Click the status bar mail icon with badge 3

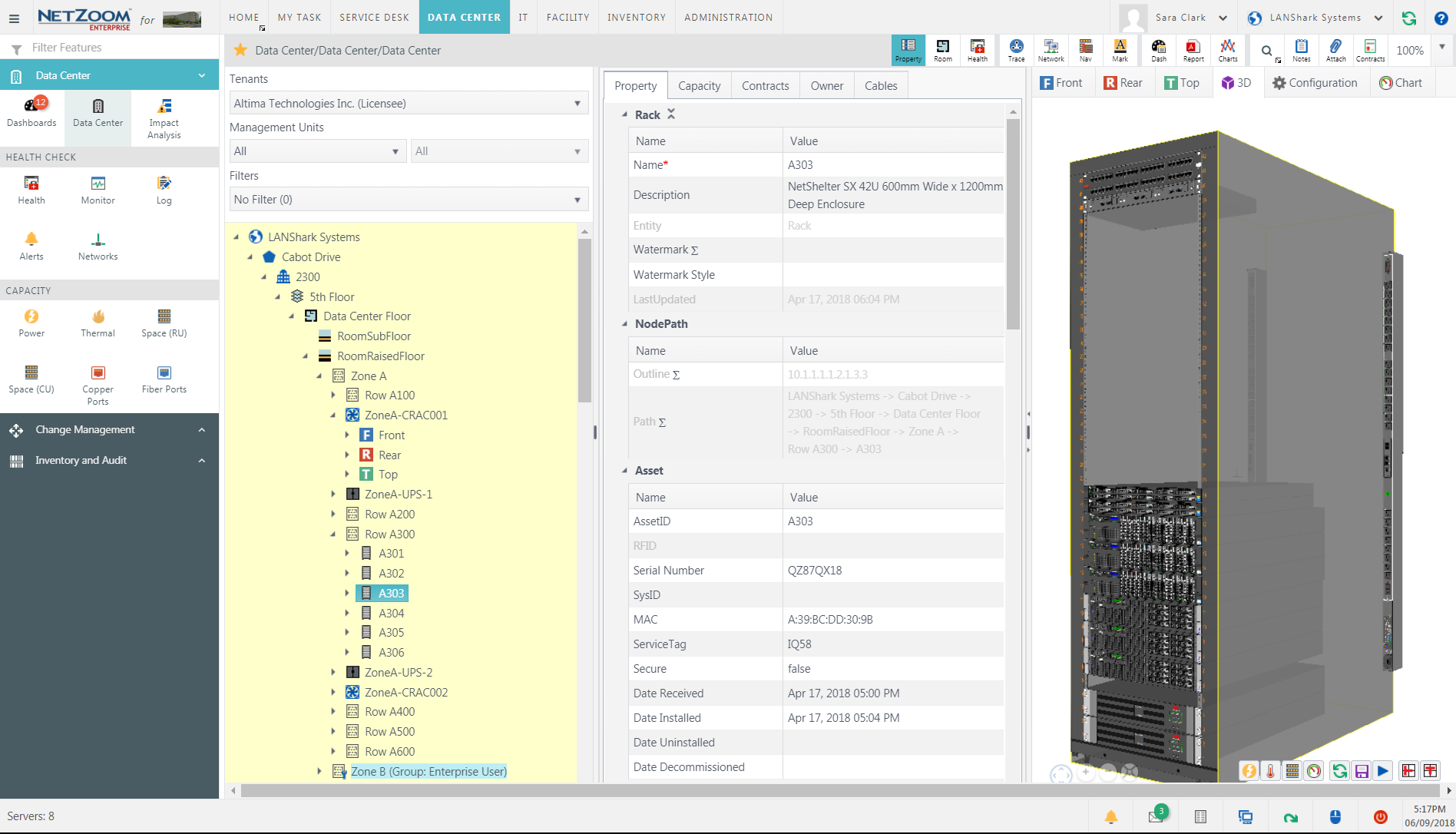pyautogui.click(x=1157, y=816)
